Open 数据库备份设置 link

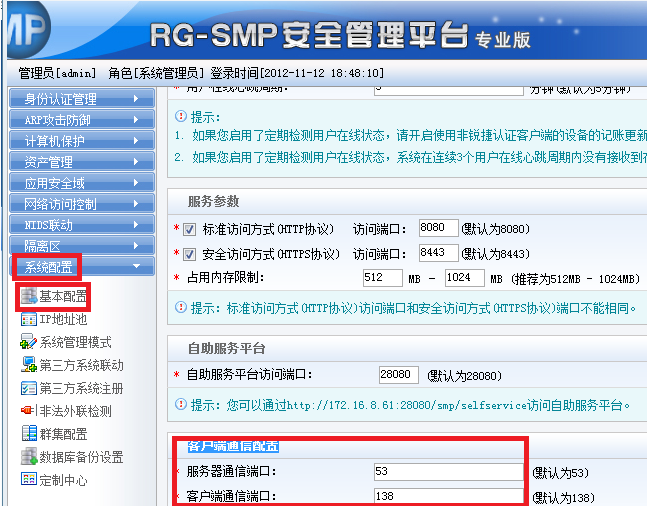tap(81, 457)
